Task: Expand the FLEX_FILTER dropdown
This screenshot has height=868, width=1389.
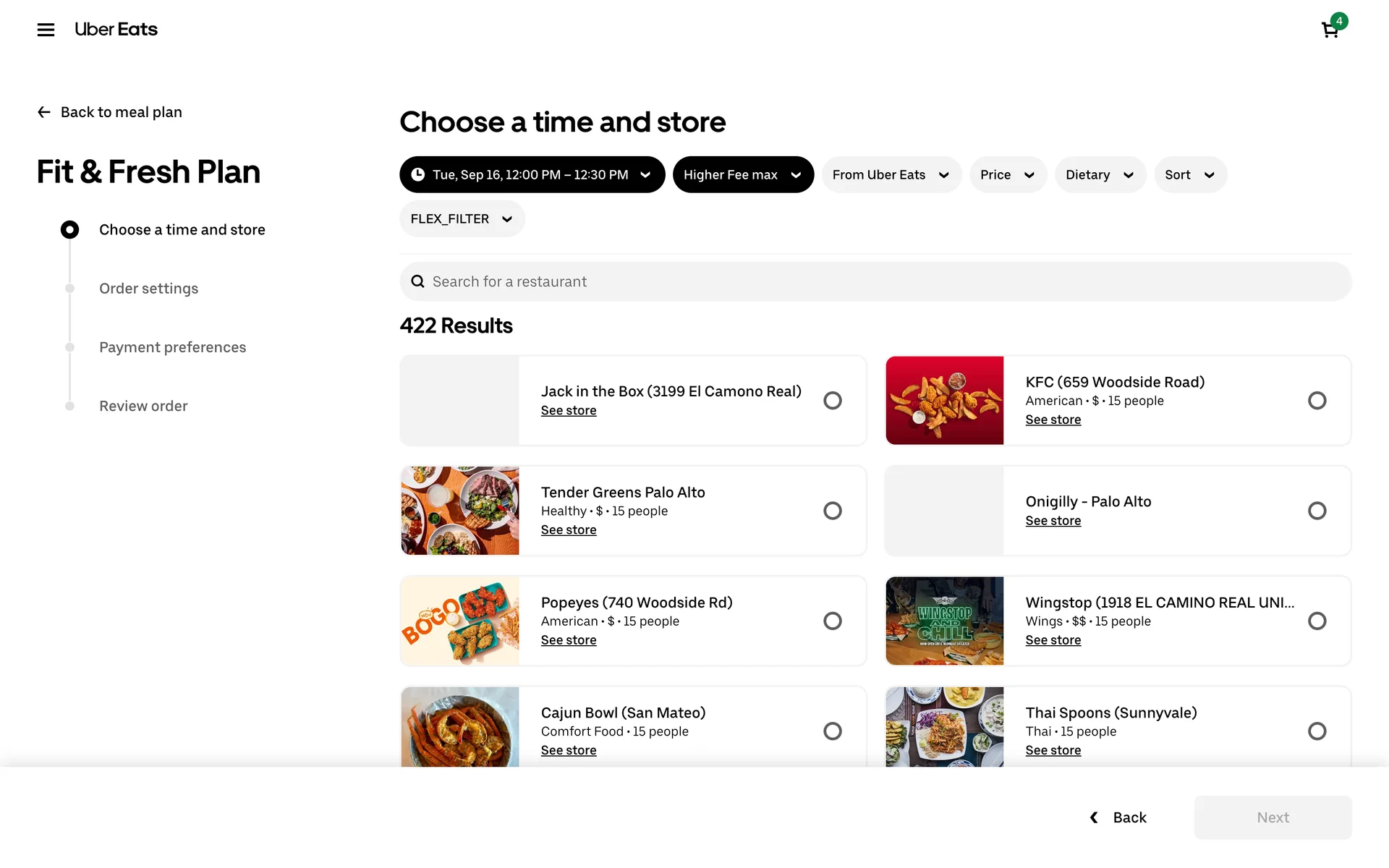Action: [x=462, y=218]
